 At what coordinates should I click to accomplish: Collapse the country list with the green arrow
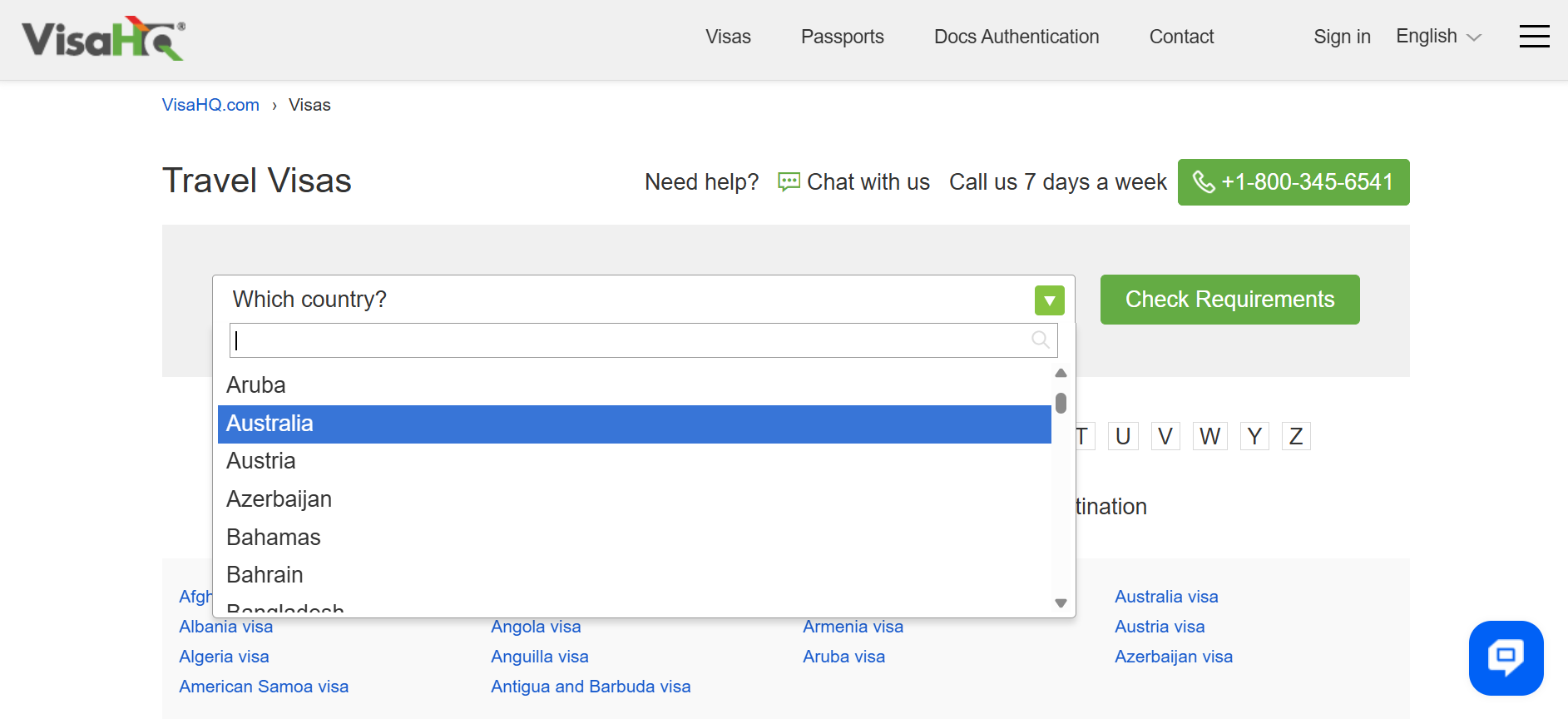1050,300
